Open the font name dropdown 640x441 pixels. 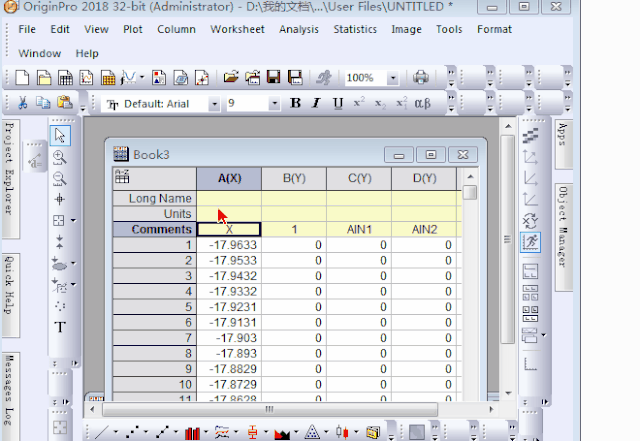coord(214,104)
